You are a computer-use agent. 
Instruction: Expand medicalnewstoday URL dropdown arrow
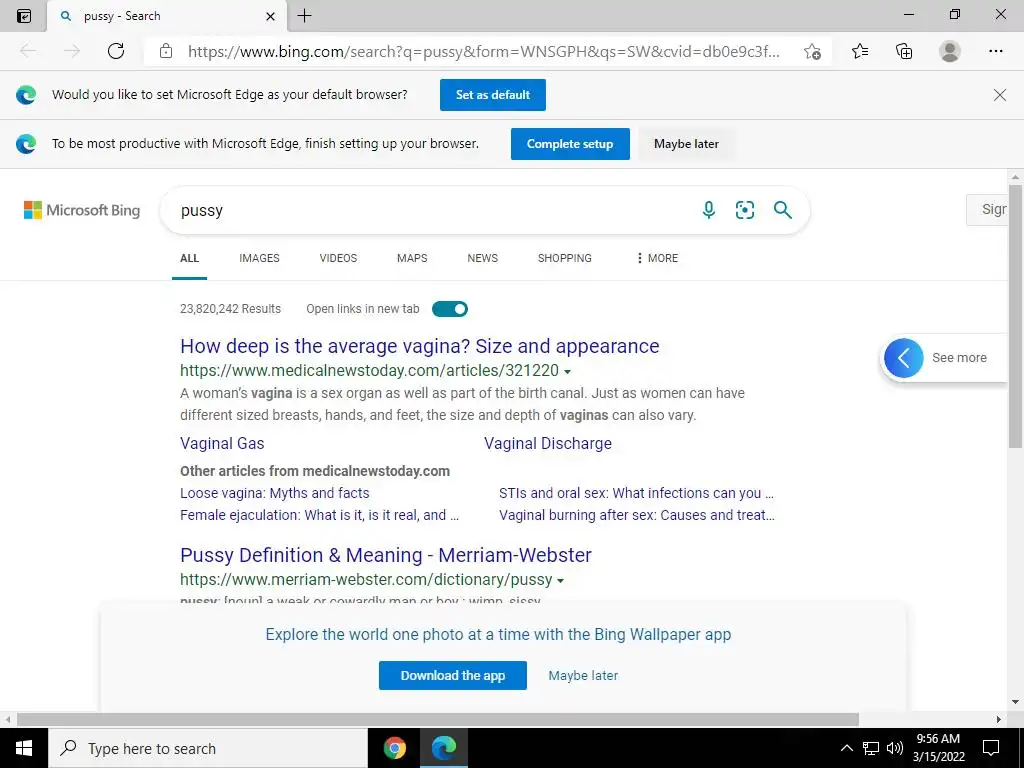[x=568, y=372]
